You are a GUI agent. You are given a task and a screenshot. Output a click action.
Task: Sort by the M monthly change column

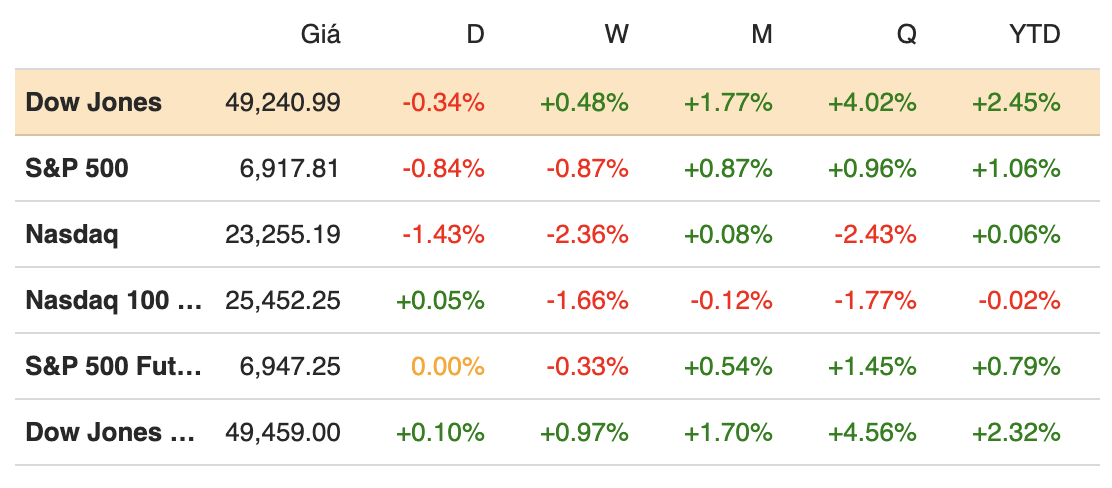[762, 35]
